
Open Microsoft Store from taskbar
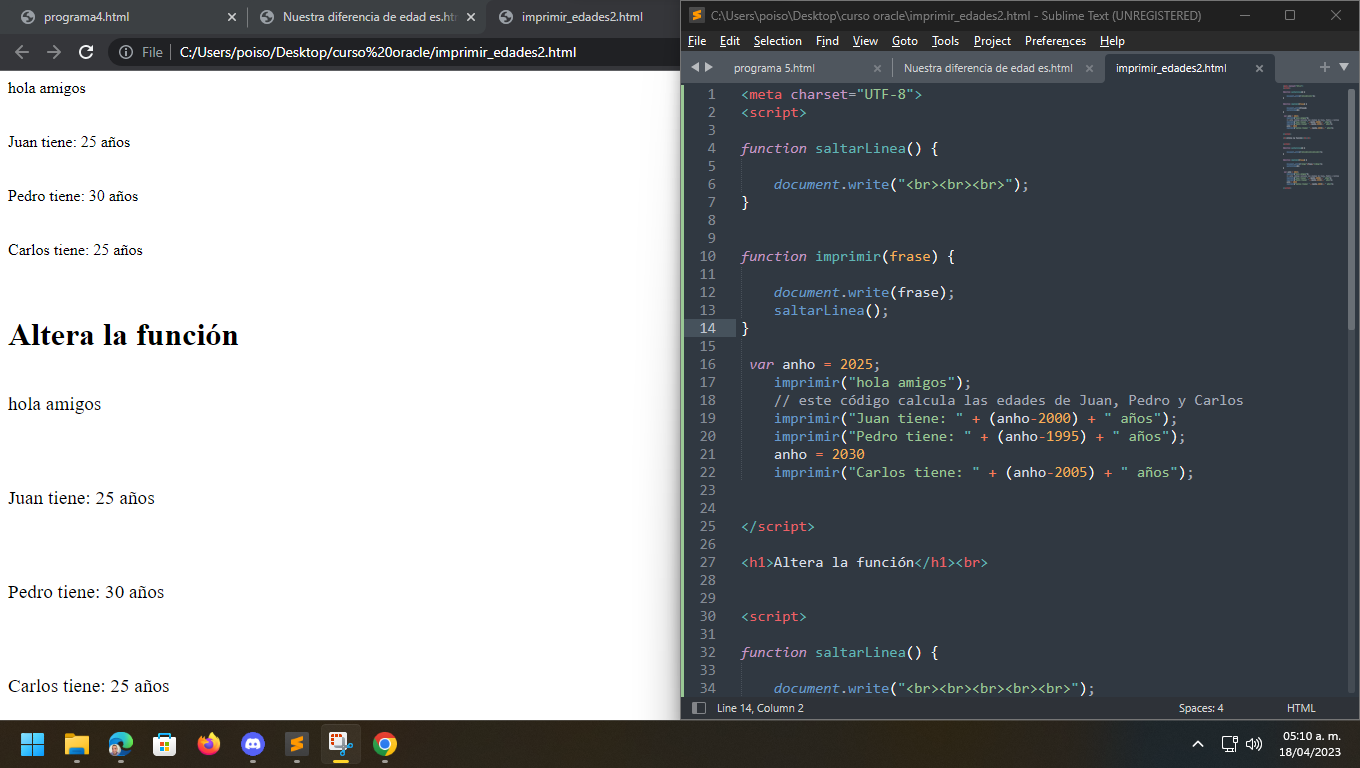tap(165, 744)
